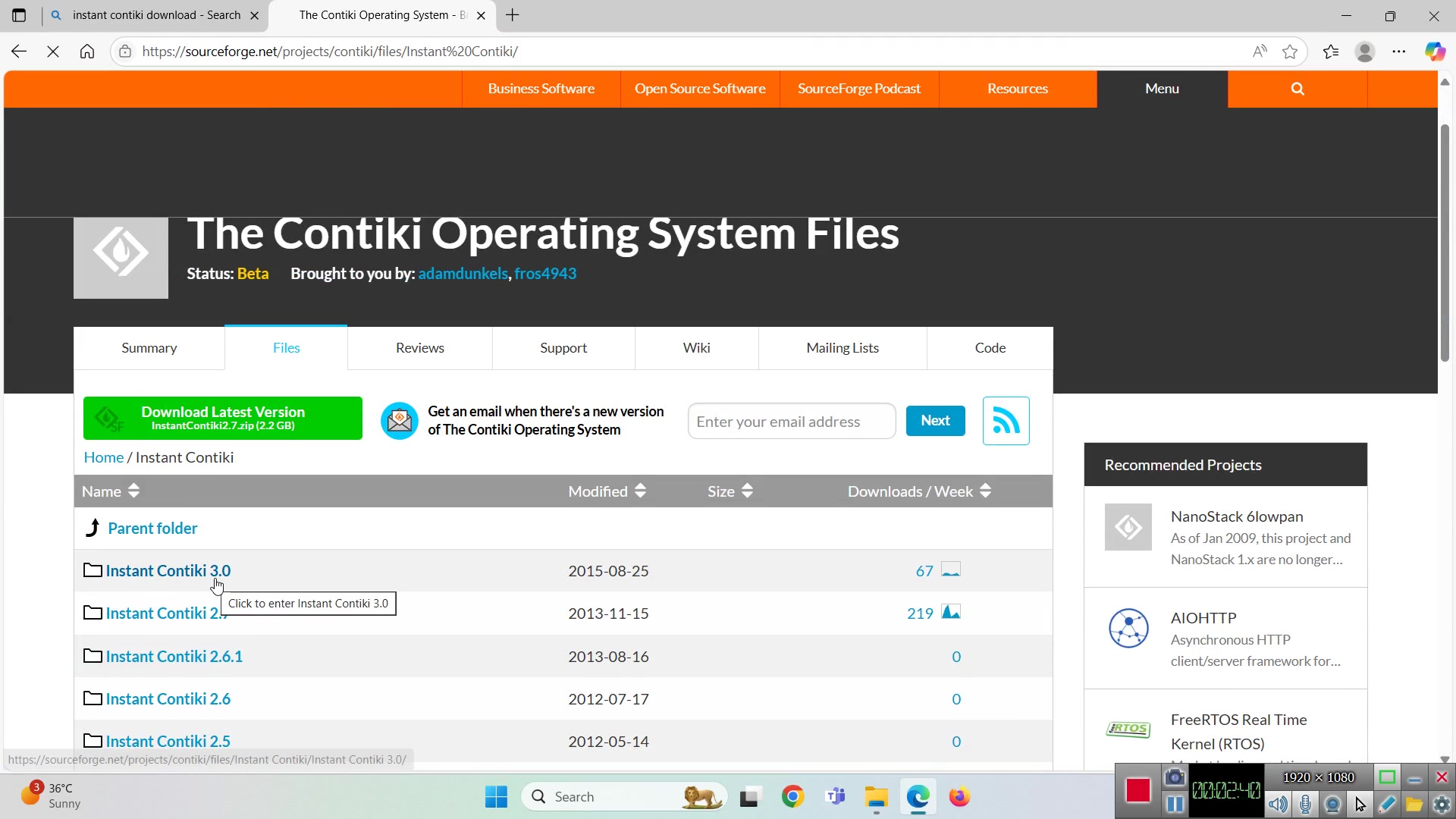Screen dimensions: 1456x819
Task: Sort file list by Name
Action: (111, 491)
